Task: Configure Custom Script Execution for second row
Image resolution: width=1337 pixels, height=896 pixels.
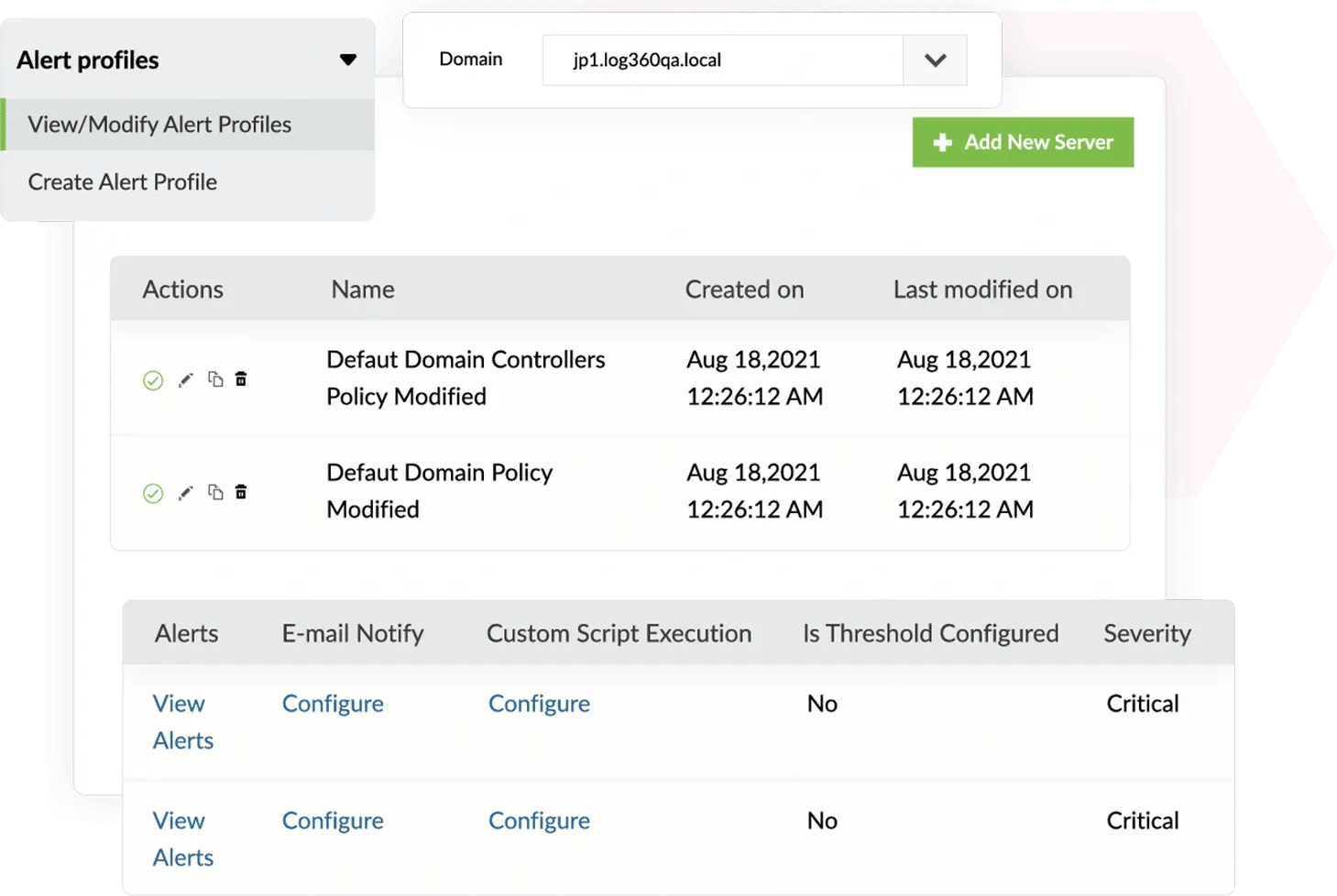Action: (539, 821)
